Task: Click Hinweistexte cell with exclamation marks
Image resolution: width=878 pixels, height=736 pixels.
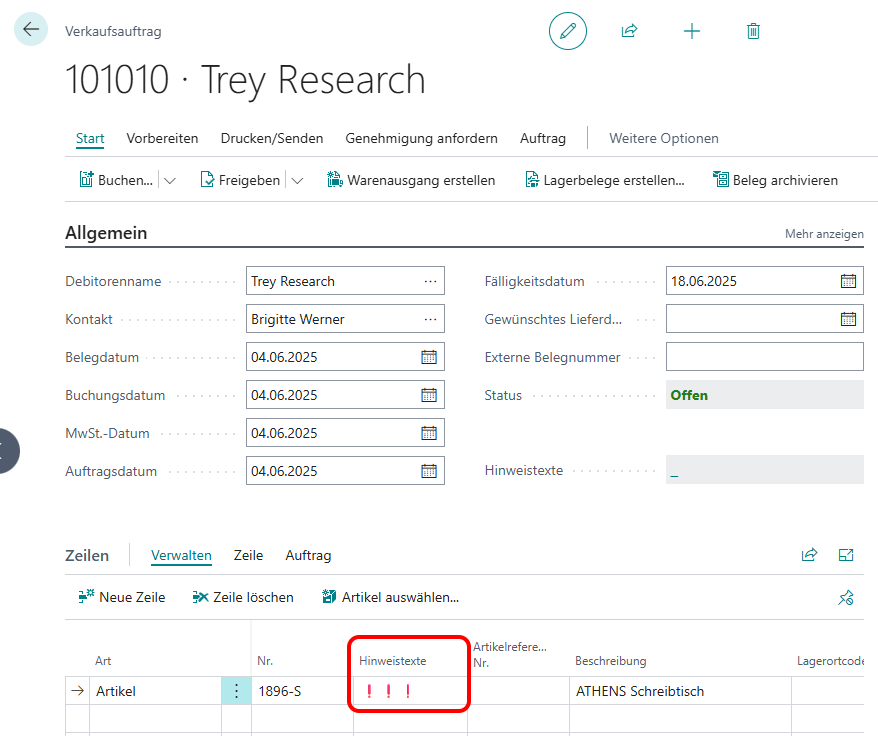Action: 409,691
